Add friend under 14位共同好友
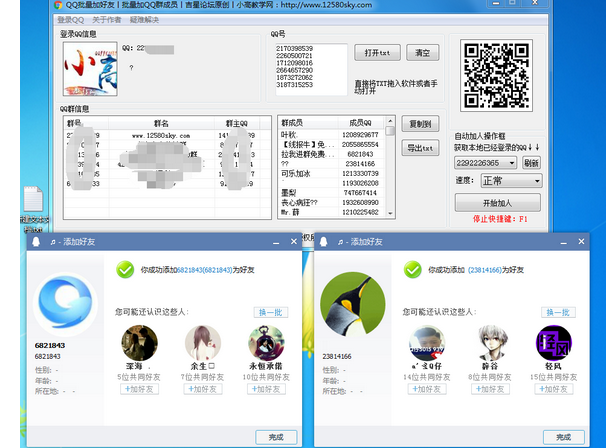606x448 pixels. click(427, 389)
